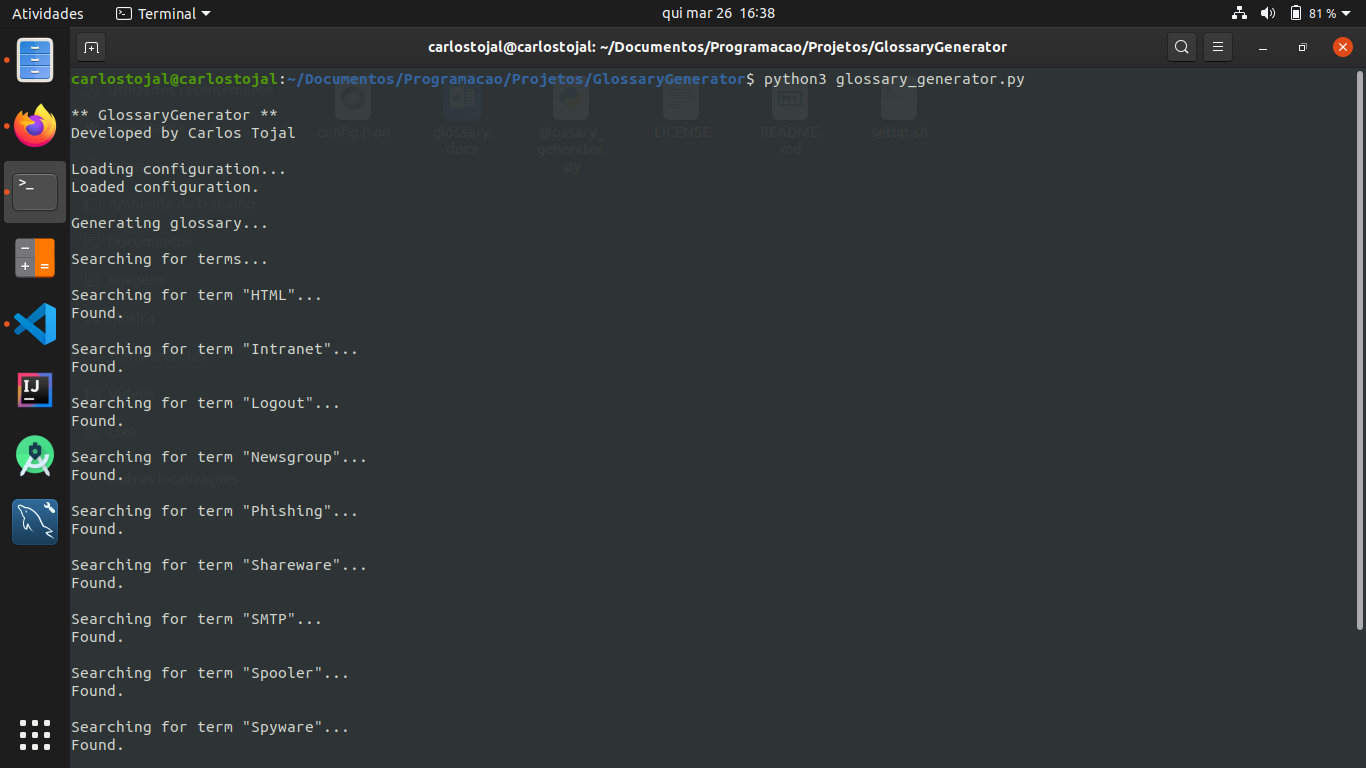This screenshot has width=1366, height=768.
Task: Open the Calculator app in the dock
Action: [35, 258]
